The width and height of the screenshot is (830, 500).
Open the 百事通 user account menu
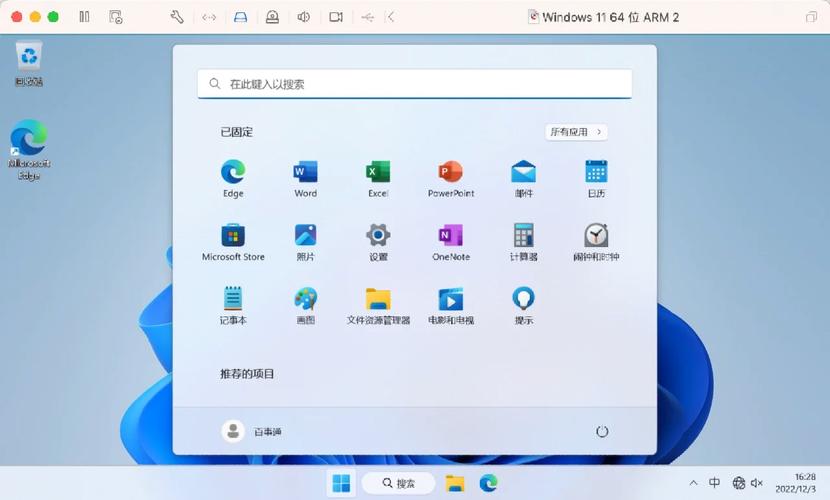coord(251,431)
